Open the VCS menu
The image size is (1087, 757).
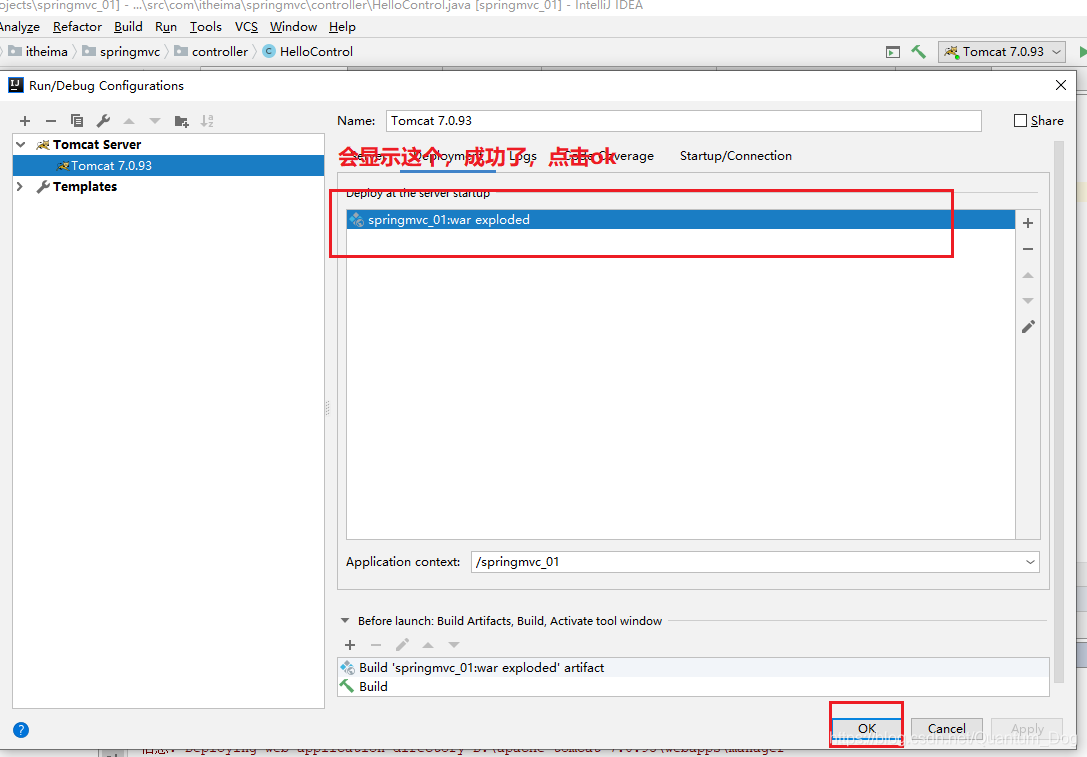(246, 27)
